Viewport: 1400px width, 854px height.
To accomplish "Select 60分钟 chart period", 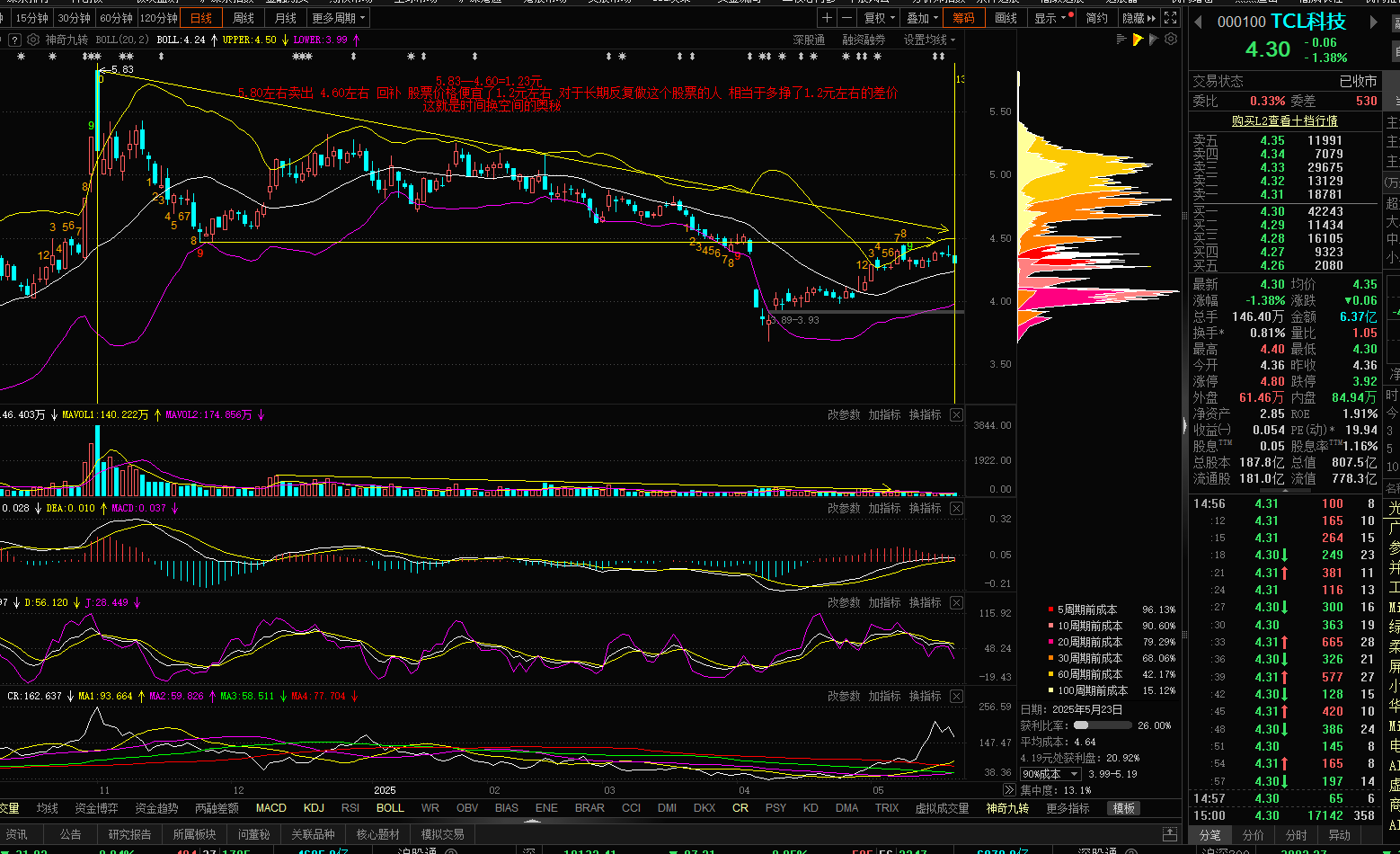I will click(x=116, y=18).
